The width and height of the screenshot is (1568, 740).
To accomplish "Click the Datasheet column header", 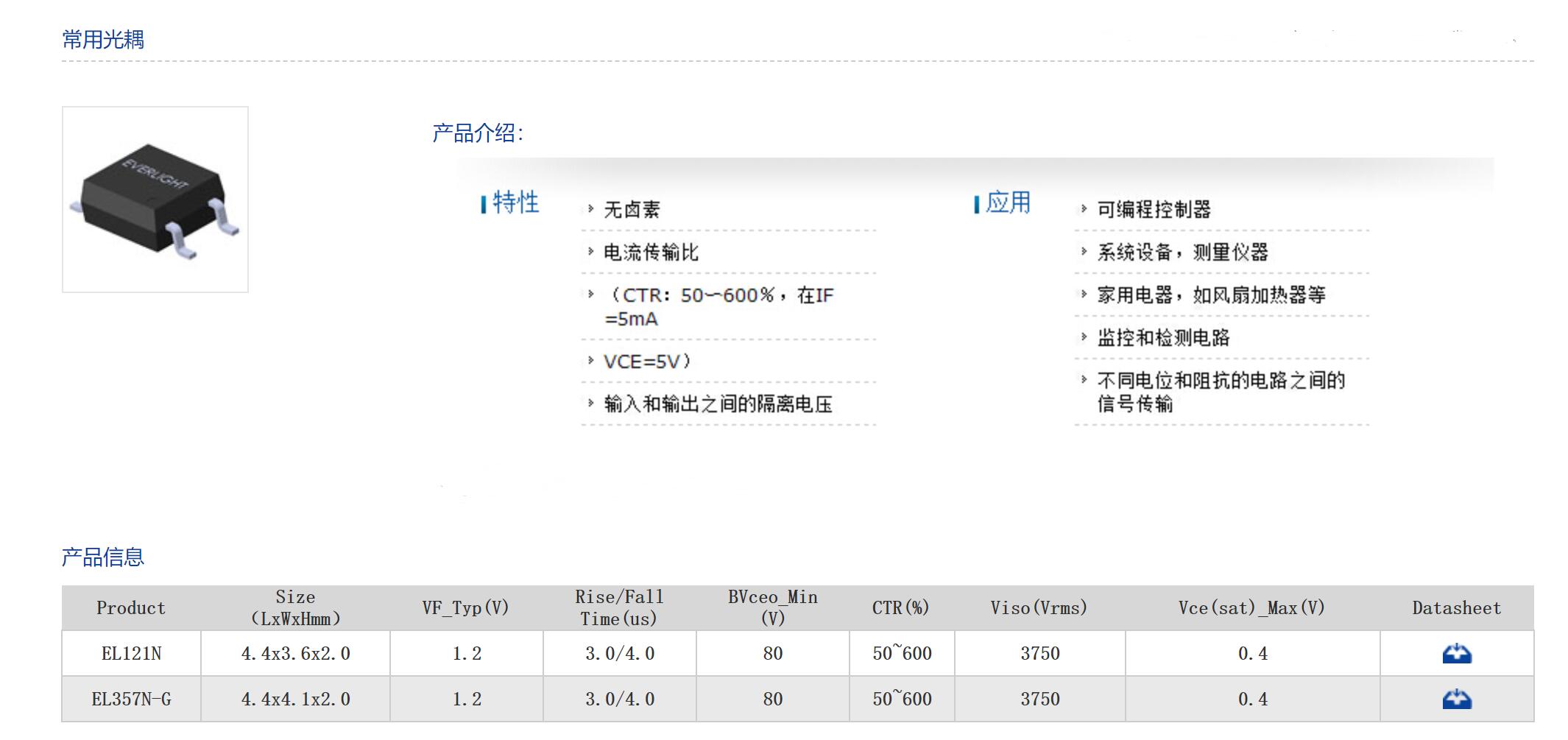I will point(1456,608).
